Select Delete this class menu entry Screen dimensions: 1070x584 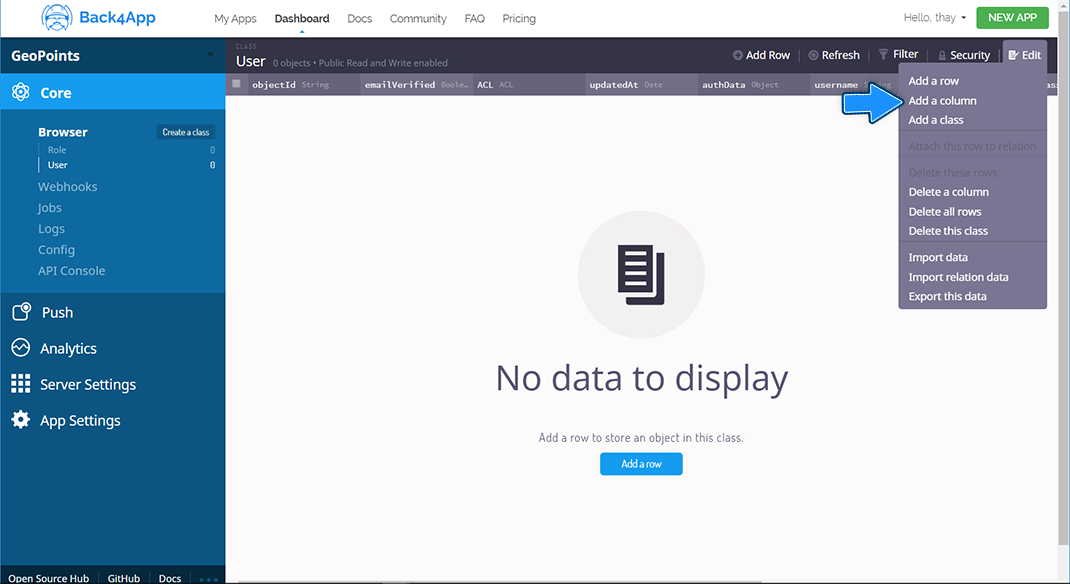click(948, 231)
